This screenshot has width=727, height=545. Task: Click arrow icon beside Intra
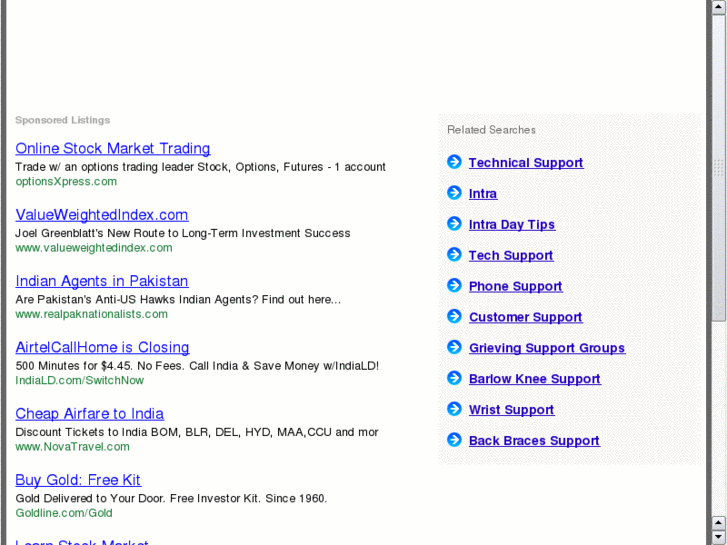point(454,192)
